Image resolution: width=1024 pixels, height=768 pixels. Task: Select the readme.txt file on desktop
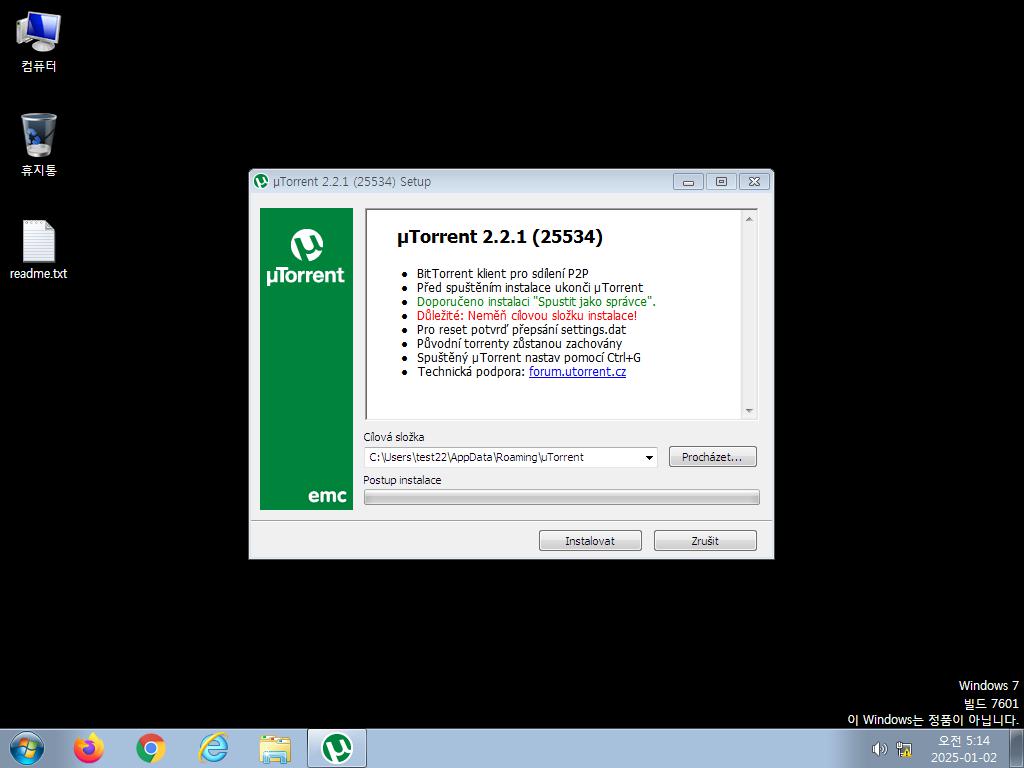[38, 250]
